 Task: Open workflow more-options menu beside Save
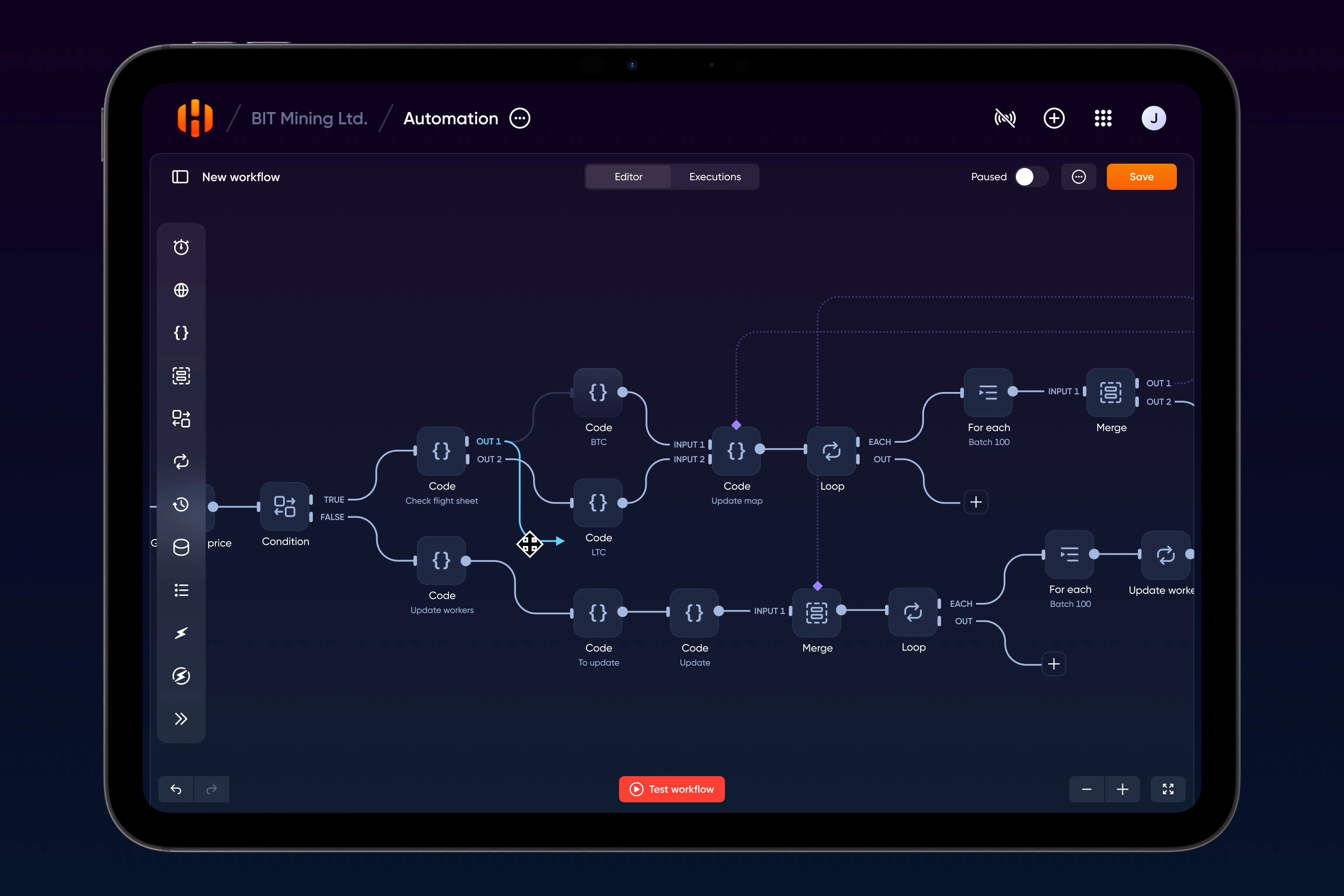[1078, 177]
